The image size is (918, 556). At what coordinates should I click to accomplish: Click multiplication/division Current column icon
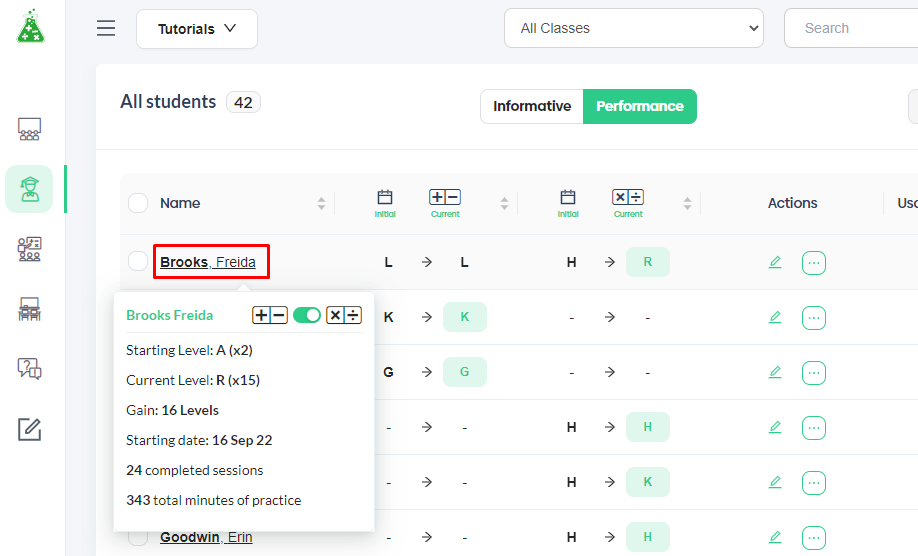pyautogui.click(x=628, y=197)
